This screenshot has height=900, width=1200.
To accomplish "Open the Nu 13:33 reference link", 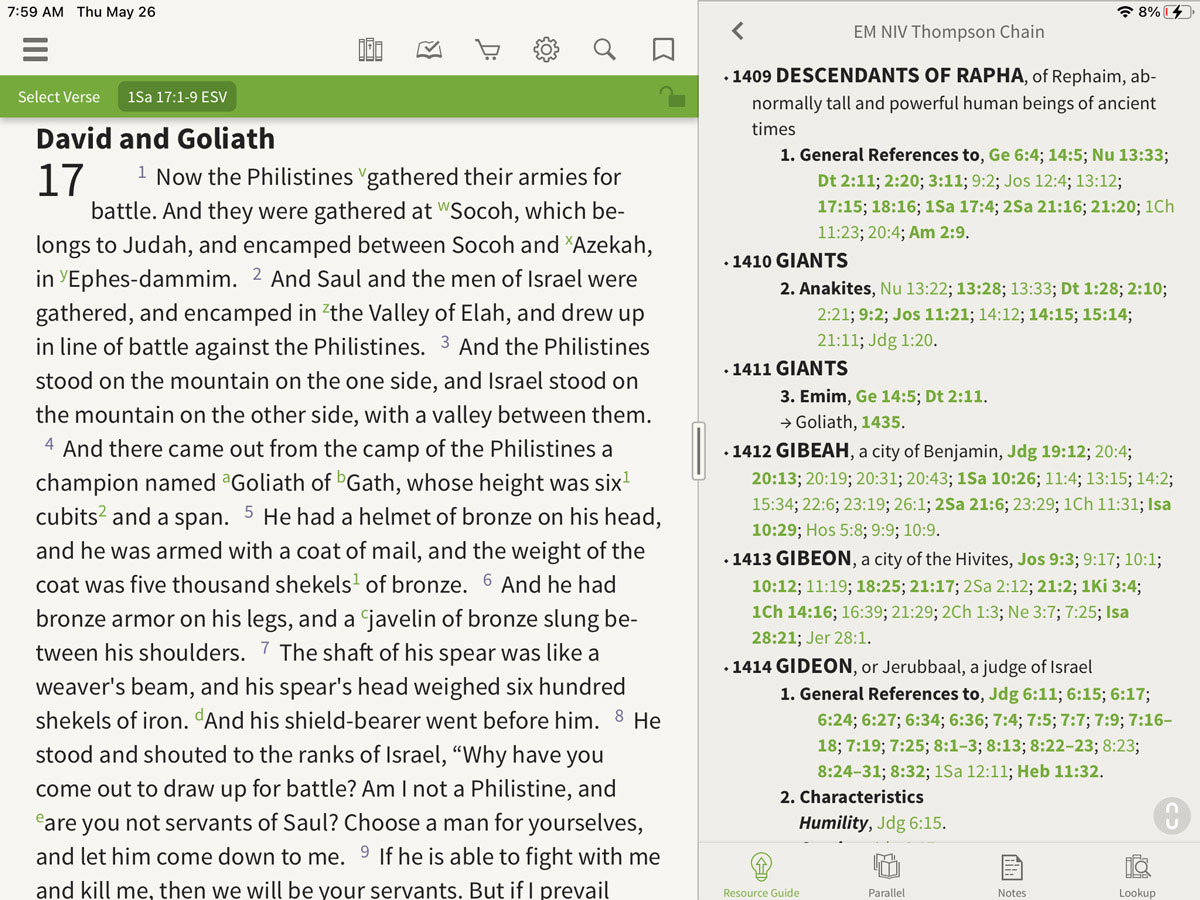I will coord(1128,155).
